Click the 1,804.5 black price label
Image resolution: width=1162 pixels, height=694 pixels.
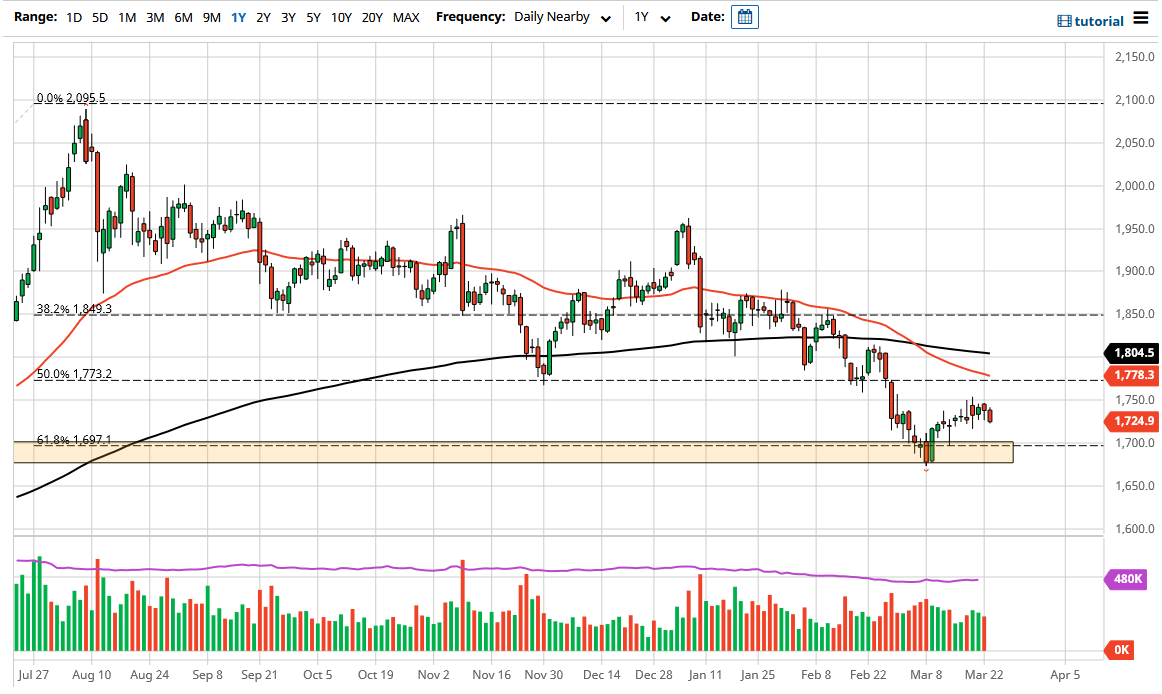coord(1132,353)
